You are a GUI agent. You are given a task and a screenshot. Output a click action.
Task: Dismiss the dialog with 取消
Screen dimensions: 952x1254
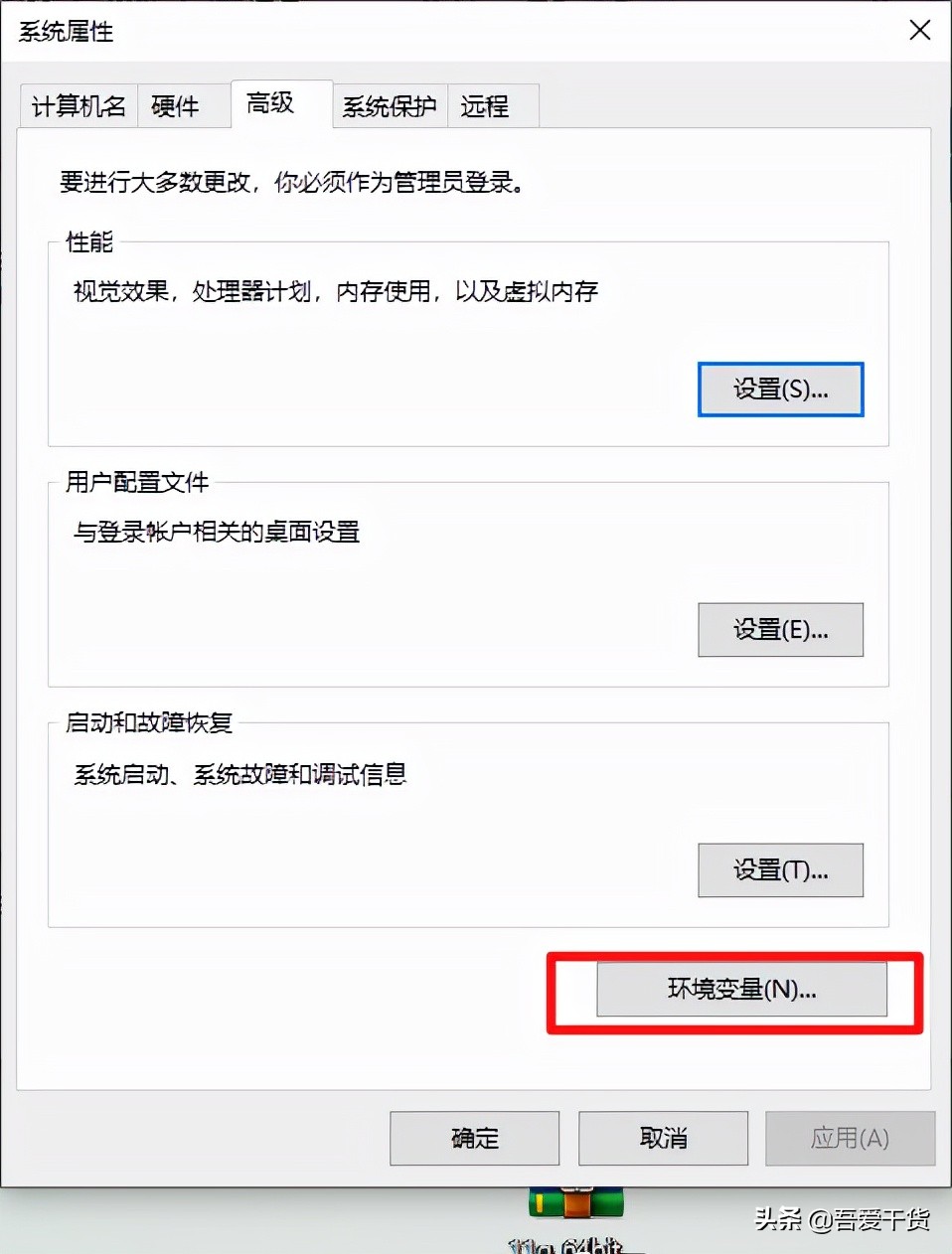point(664,1138)
